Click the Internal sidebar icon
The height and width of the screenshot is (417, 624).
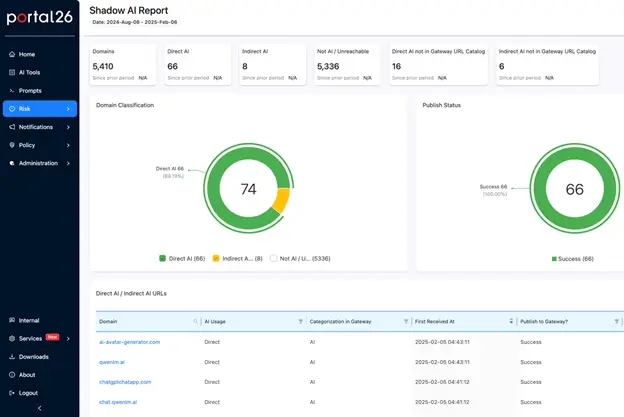[12, 320]
